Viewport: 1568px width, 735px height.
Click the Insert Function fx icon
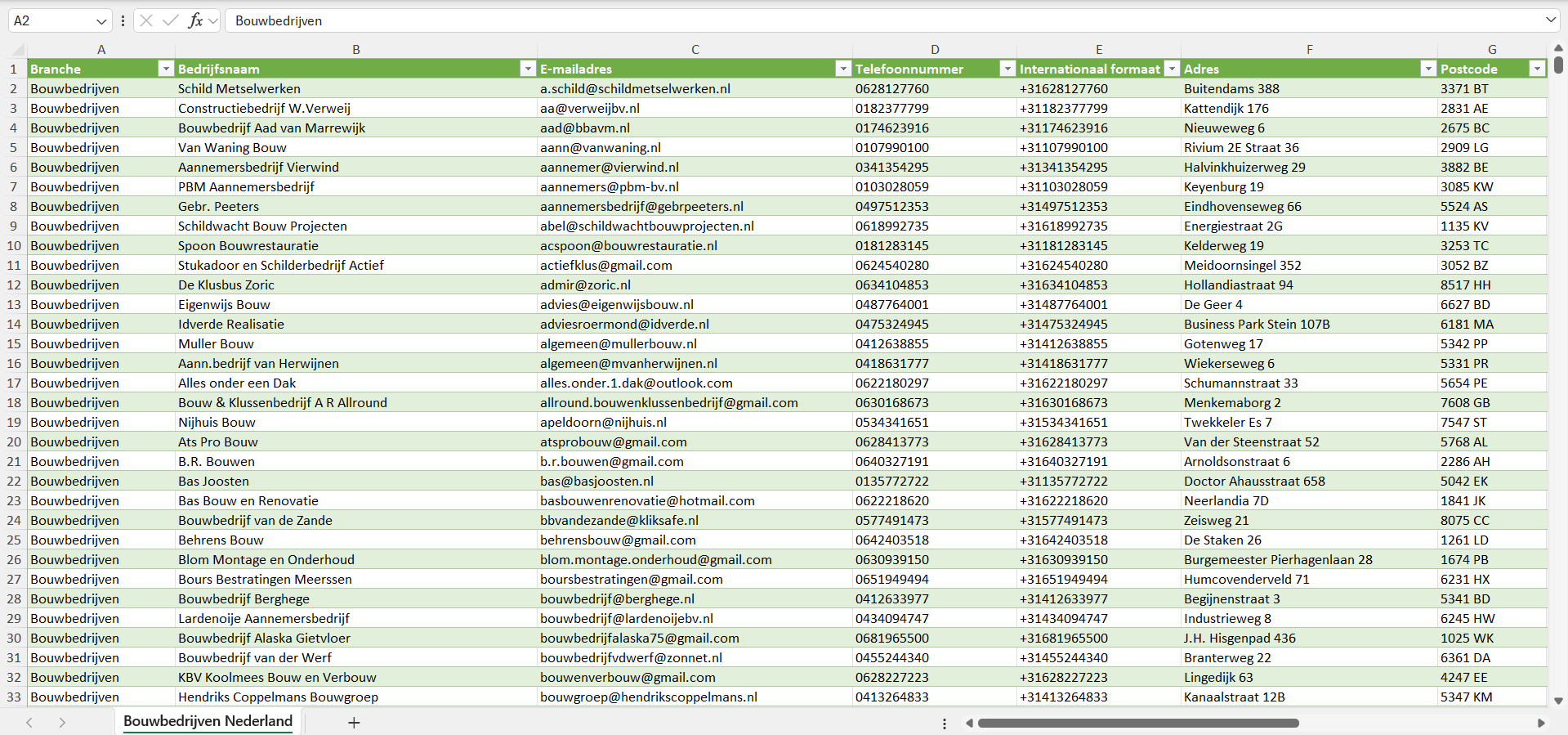coord(195,20)
